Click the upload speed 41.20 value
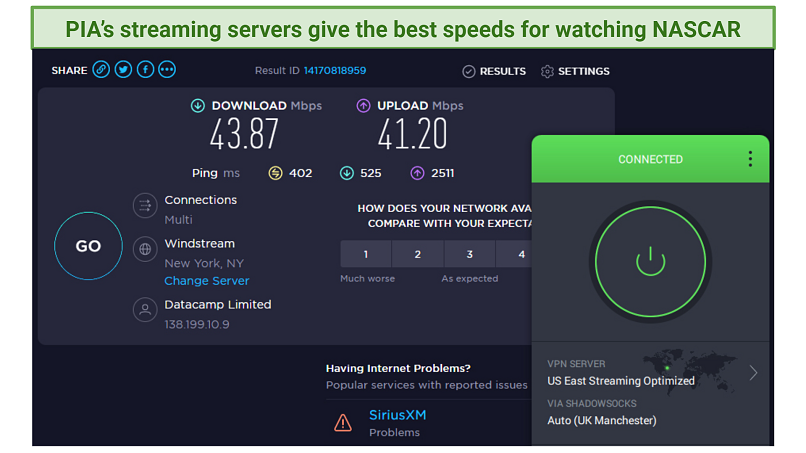This screenshot has height=453, width=806. 413,135
